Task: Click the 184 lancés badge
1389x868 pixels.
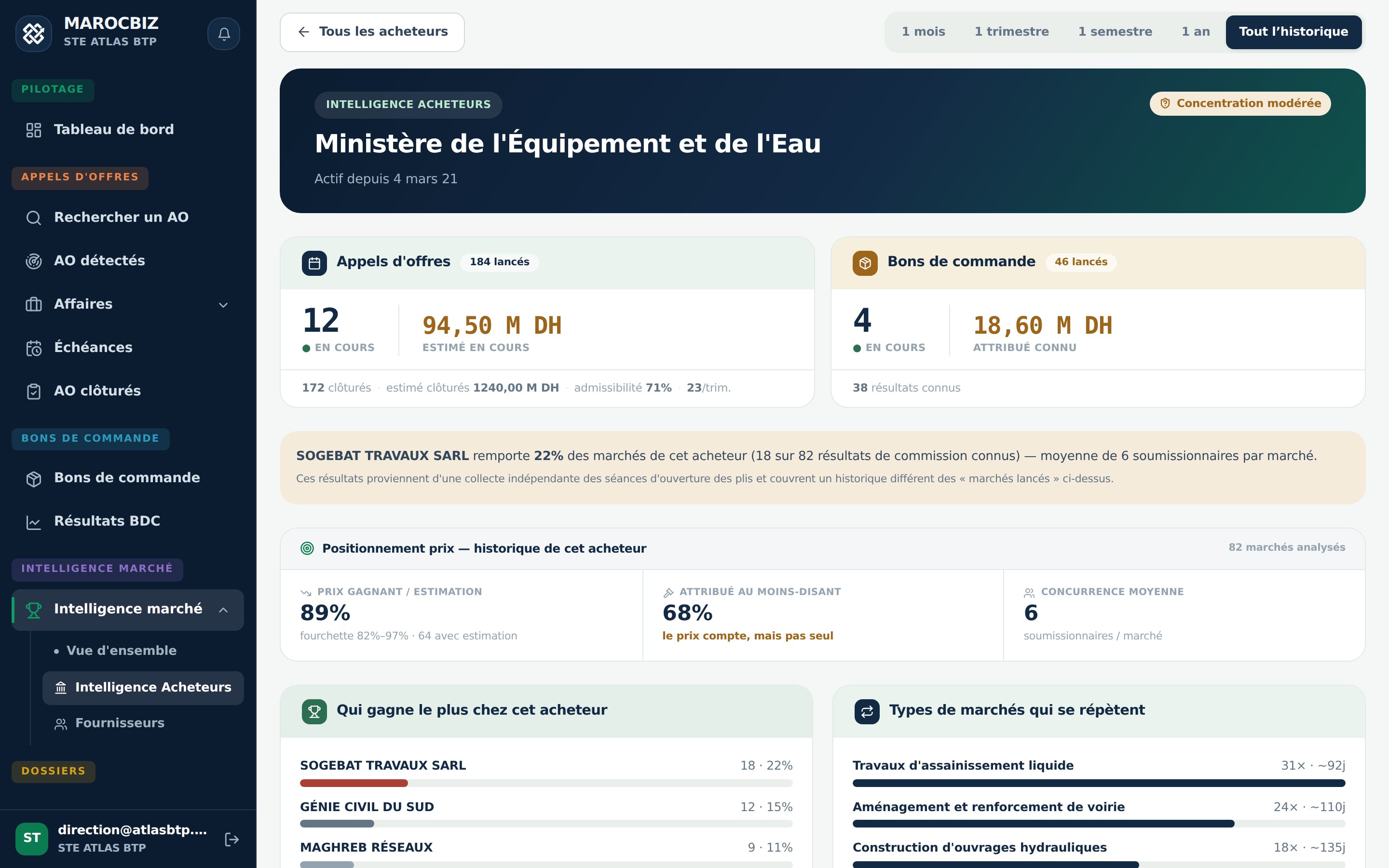Action: (x=499, y=262)
